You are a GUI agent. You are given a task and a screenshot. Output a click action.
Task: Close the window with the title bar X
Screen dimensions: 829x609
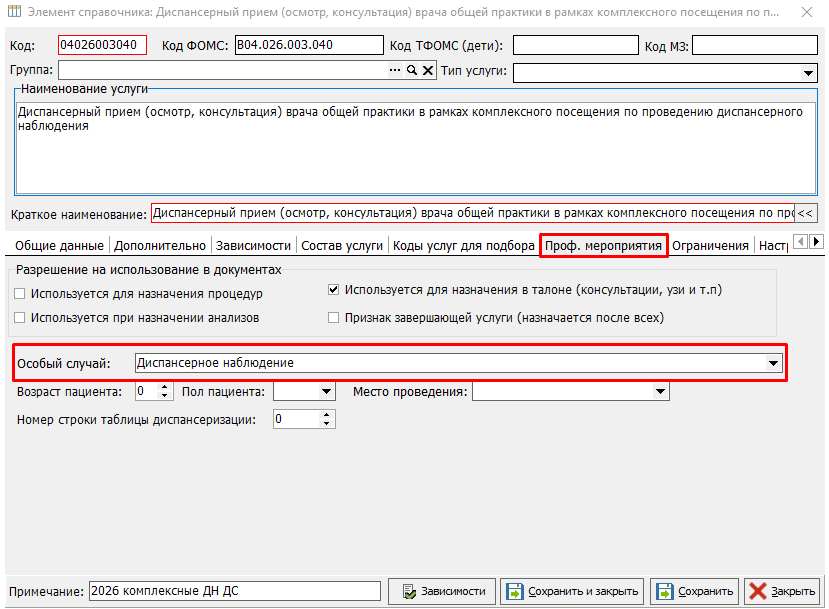click(x=807, y=12)
